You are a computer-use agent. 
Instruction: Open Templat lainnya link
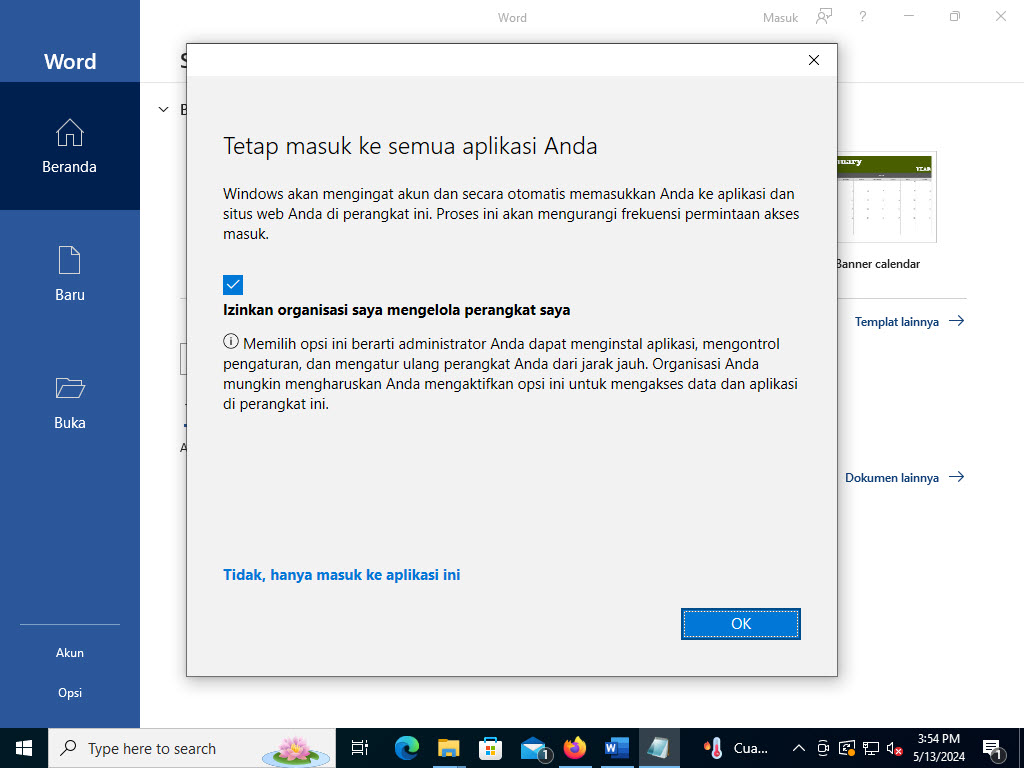point(898,321)
